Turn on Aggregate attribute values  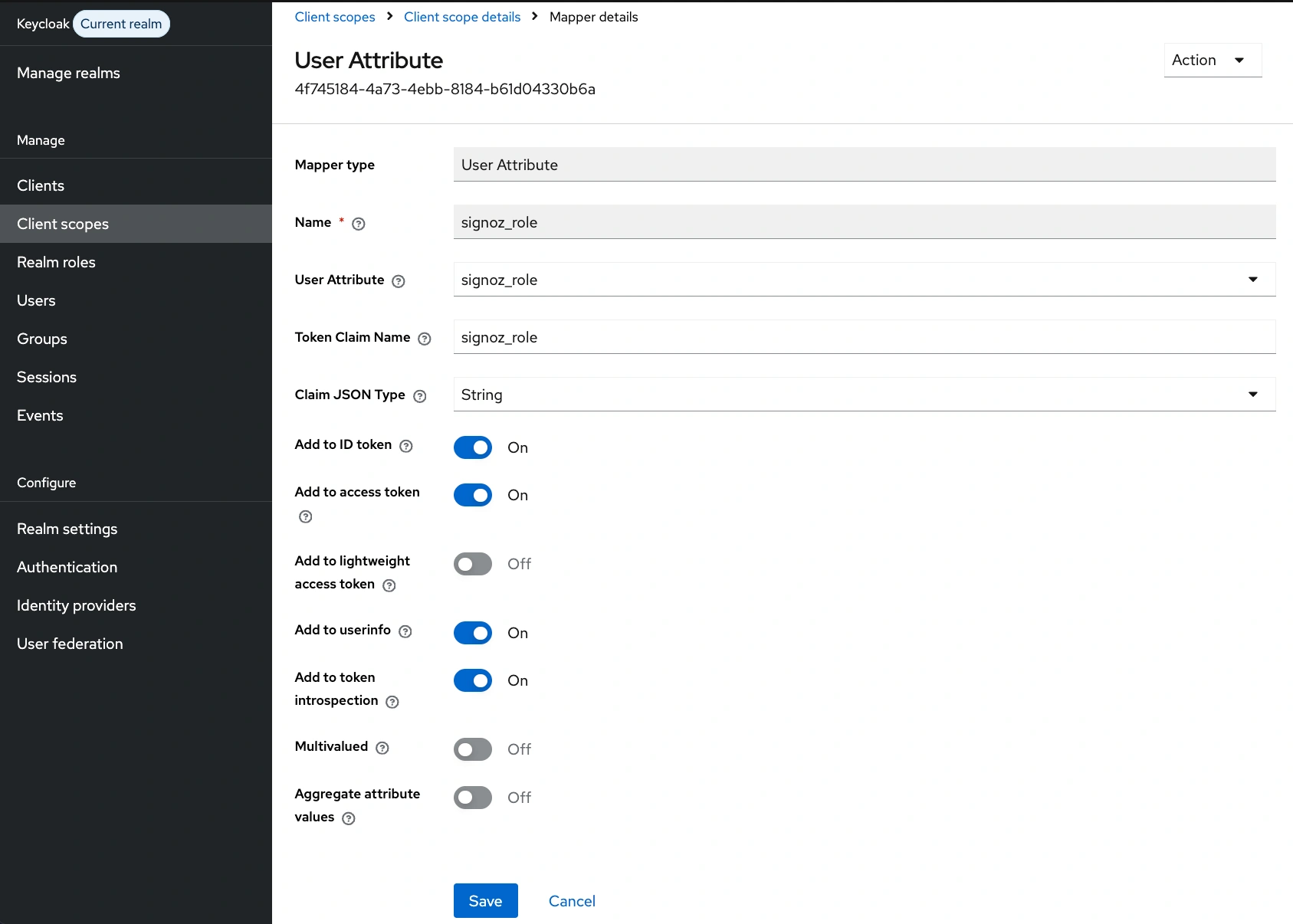click(473, 798)
